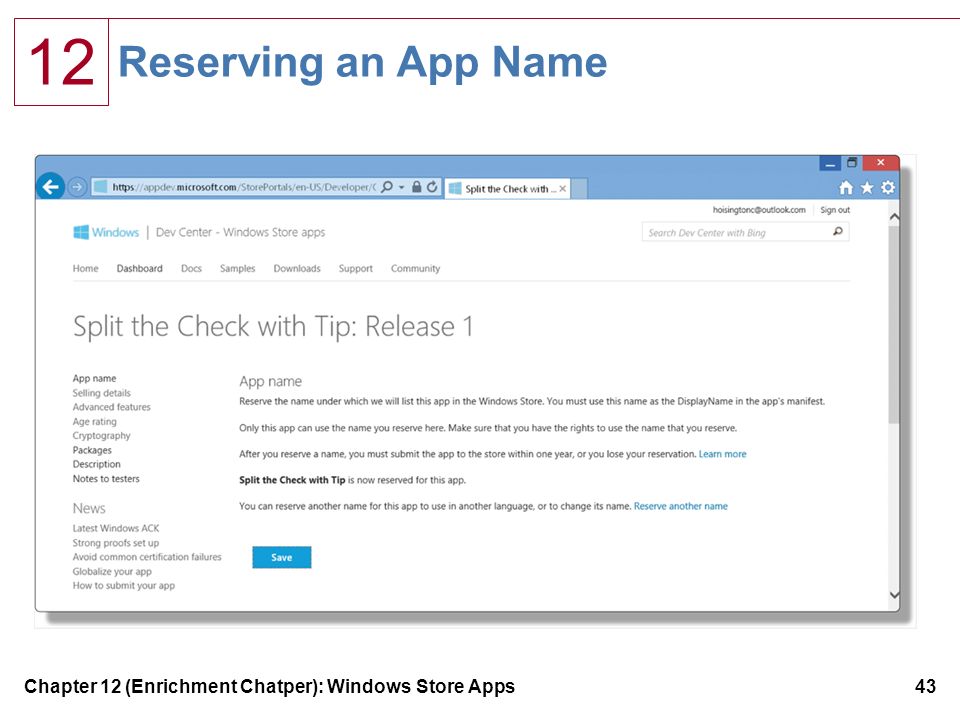Open the Windows link beside logo

[x=116, y=232]
